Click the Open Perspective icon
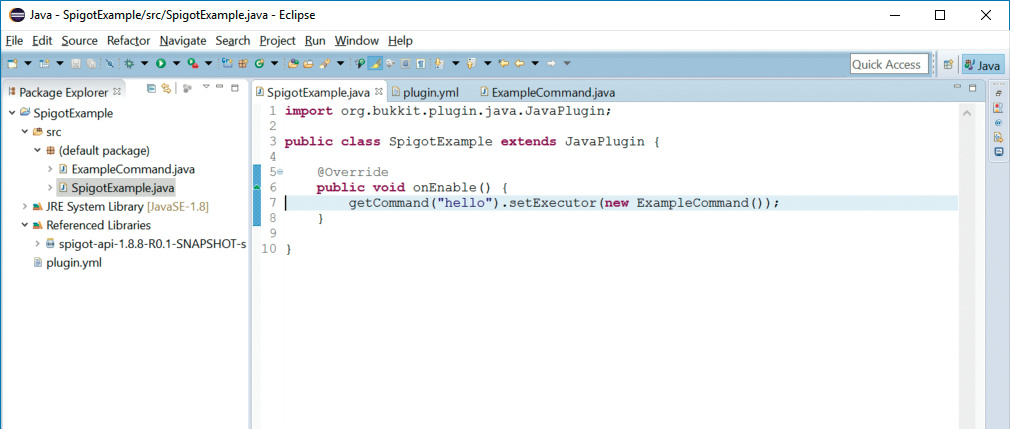 (x=948, y=64)
